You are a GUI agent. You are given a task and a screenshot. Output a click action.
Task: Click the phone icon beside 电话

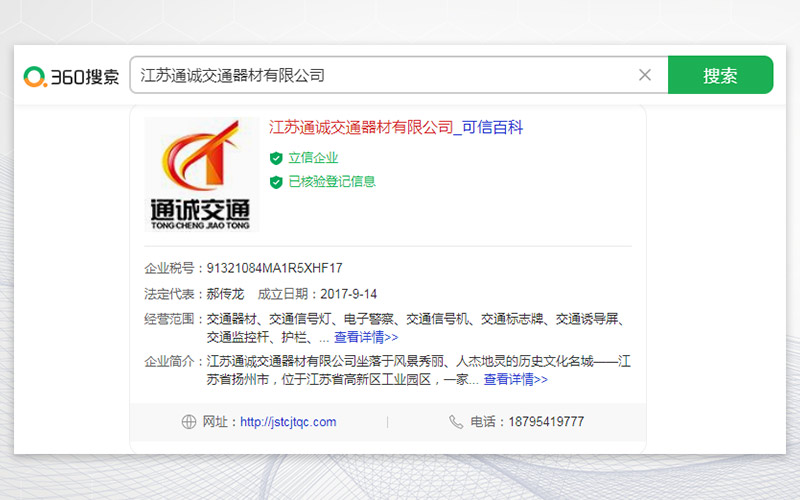click(x=456, y=422)
